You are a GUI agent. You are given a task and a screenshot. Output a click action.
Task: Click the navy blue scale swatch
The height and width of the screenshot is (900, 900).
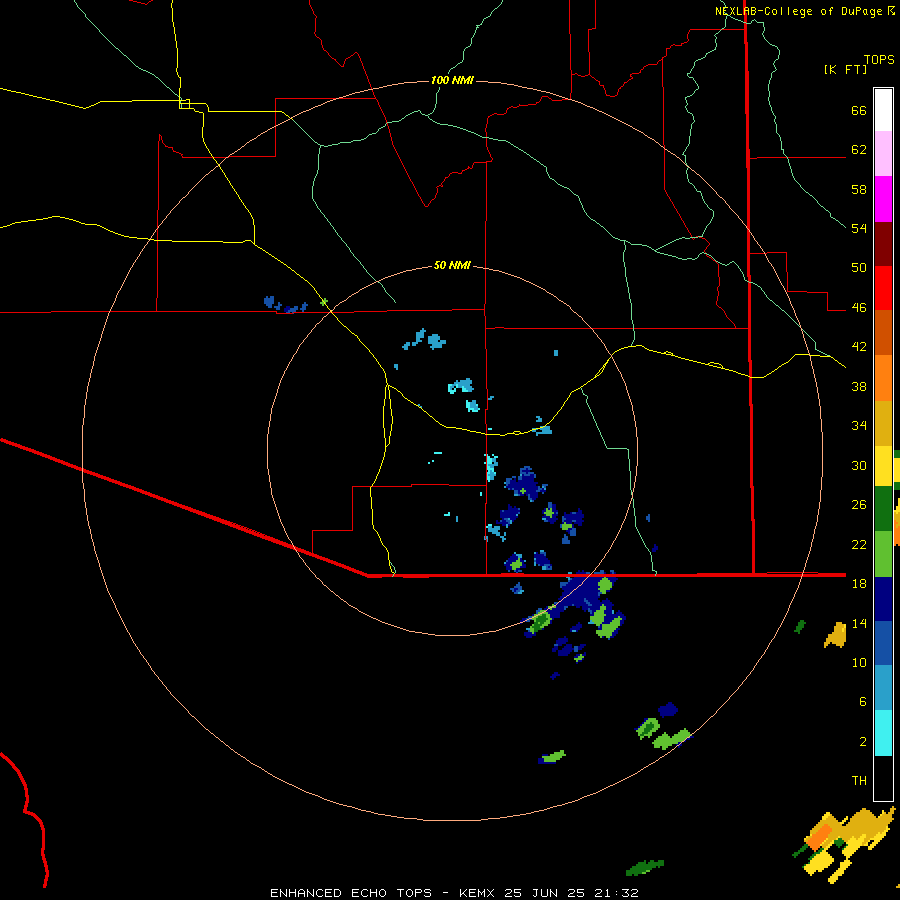[883, 599]
